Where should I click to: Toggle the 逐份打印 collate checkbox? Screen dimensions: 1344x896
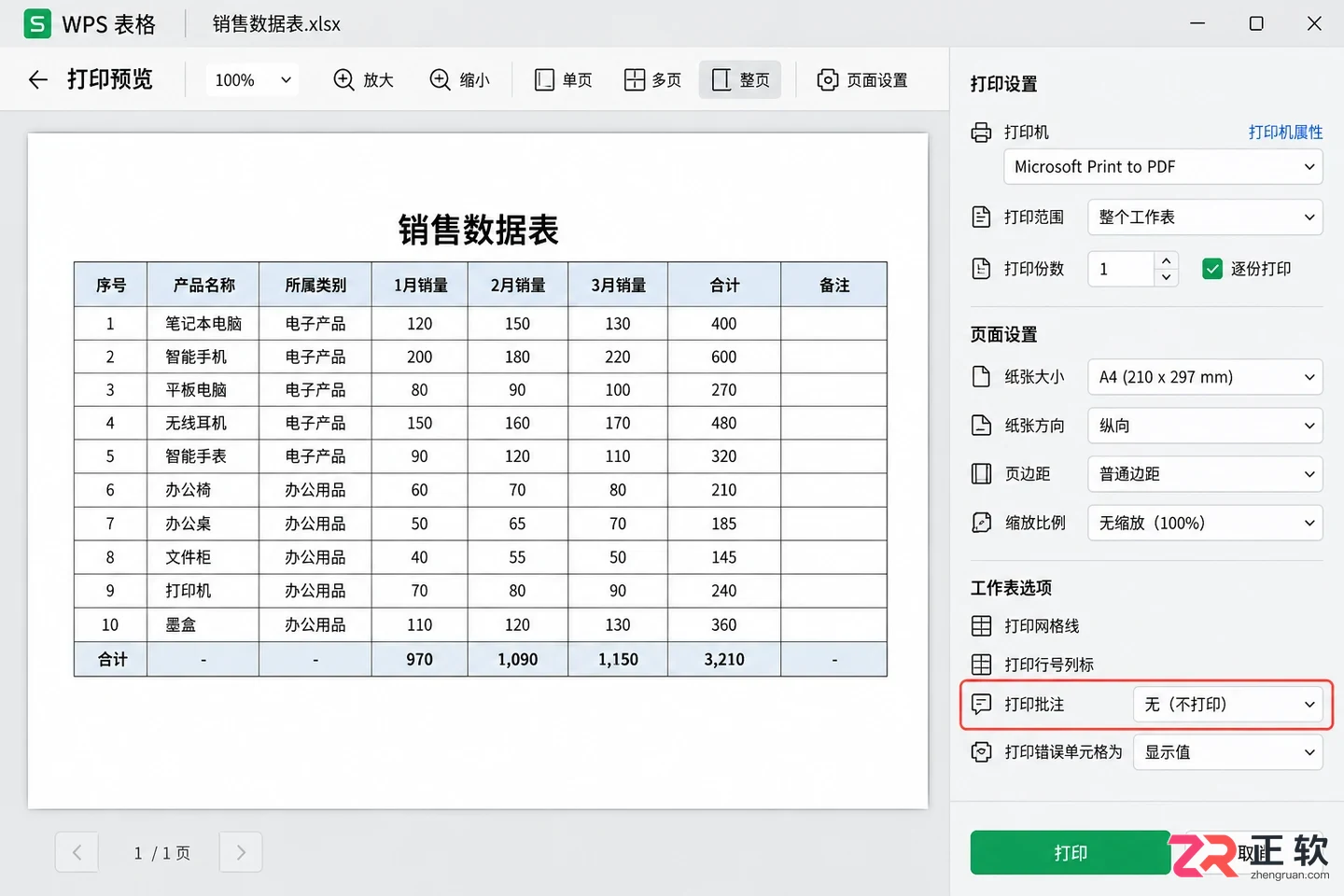[1212, 269]
